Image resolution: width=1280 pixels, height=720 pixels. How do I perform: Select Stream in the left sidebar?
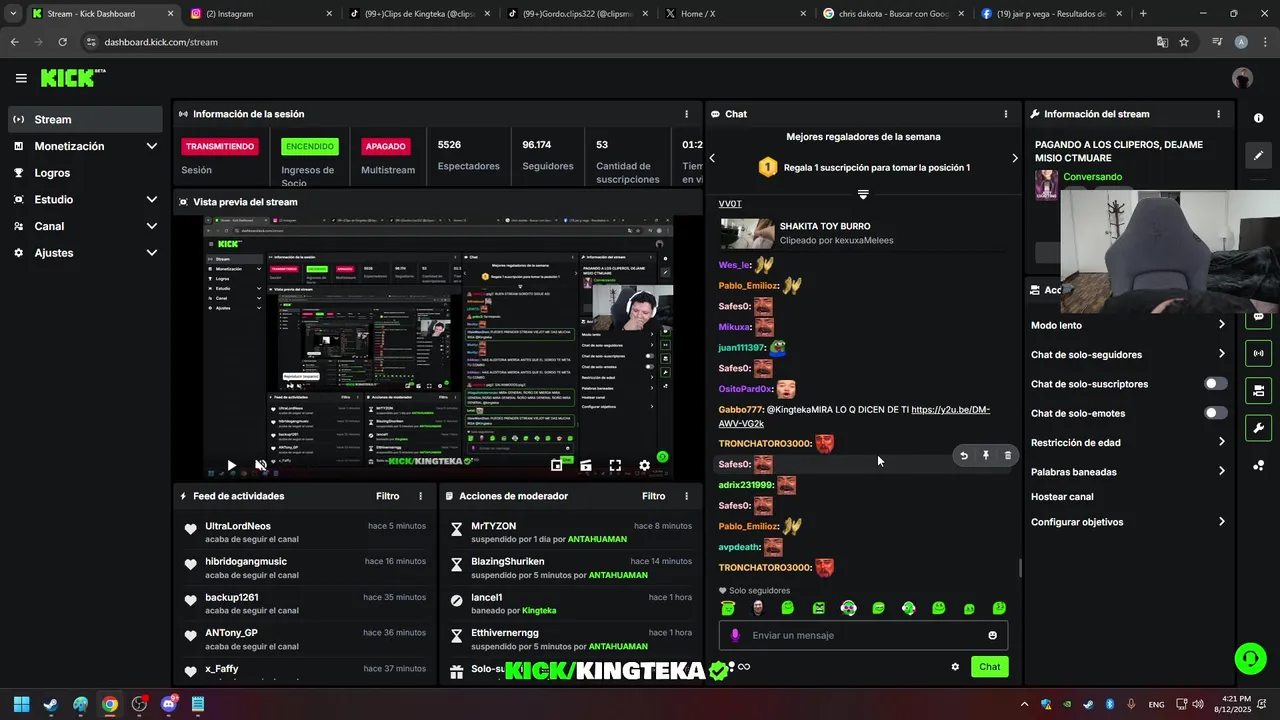tap(85, 119)
